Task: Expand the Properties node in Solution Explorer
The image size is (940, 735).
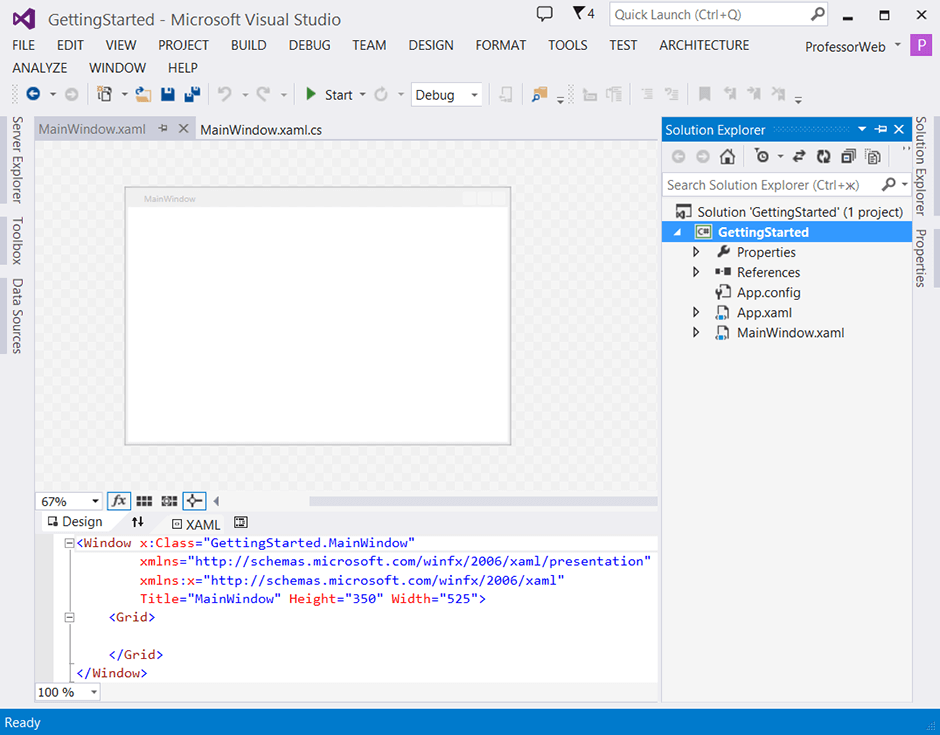Action: click(x=696, y=252)
